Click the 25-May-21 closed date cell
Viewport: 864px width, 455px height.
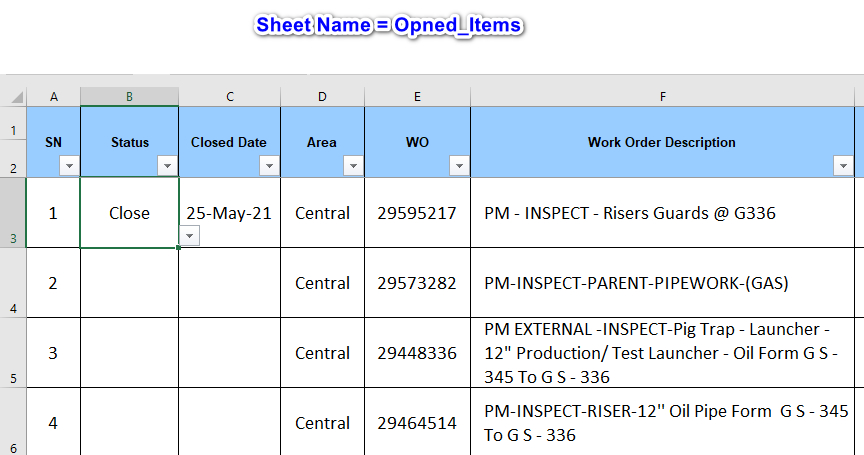click(x=229, y=213)
